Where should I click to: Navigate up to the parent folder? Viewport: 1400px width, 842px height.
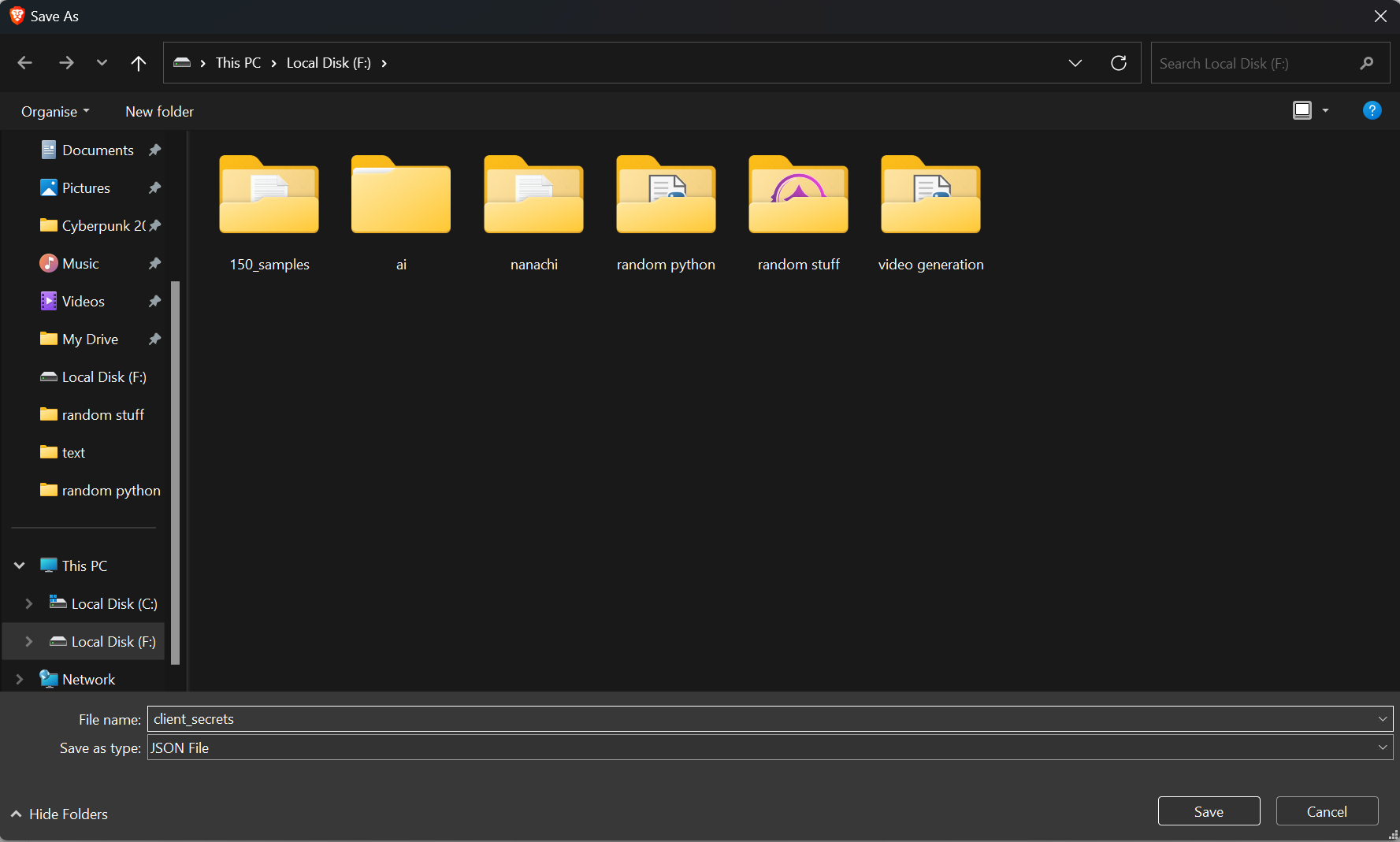pyautogui.click(x=139, y=63)
